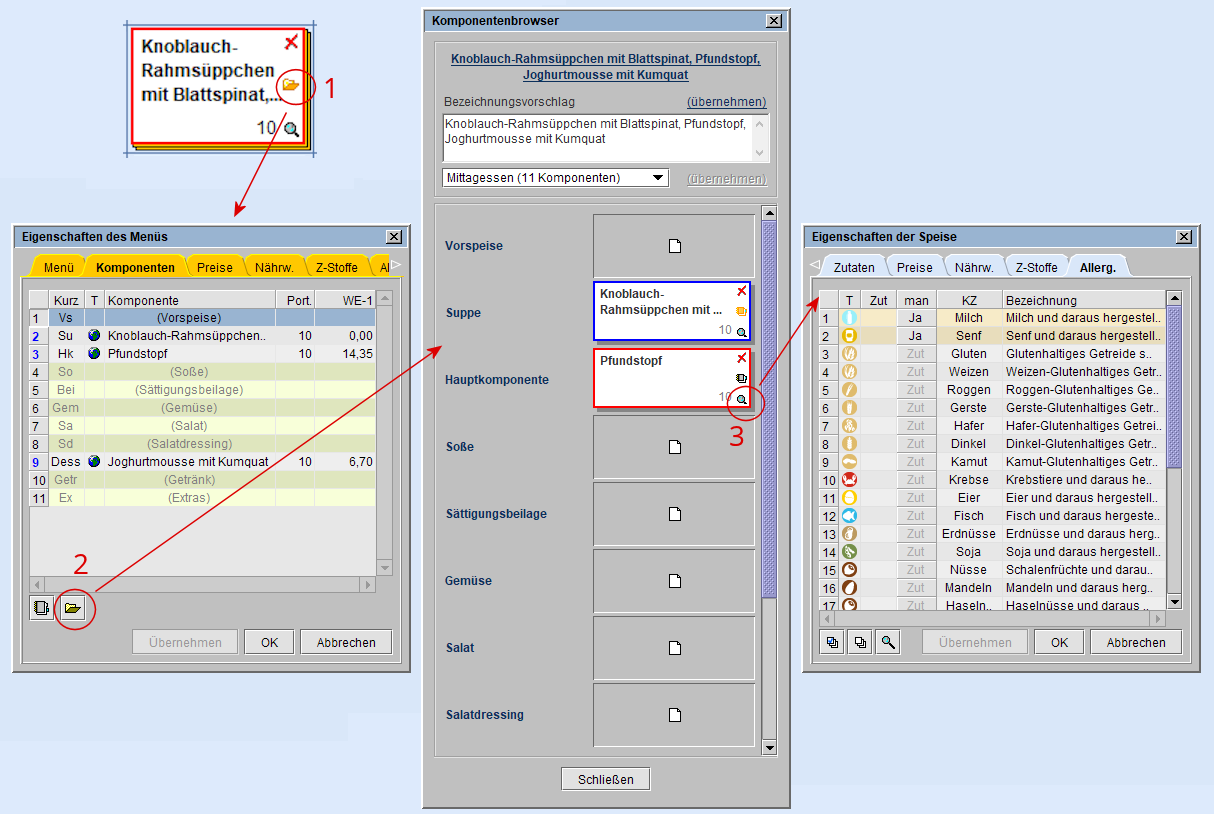Click the open folder icon on the menu card
The width and height of the screenshot is (1214, 814).
[x=290, y=86]
